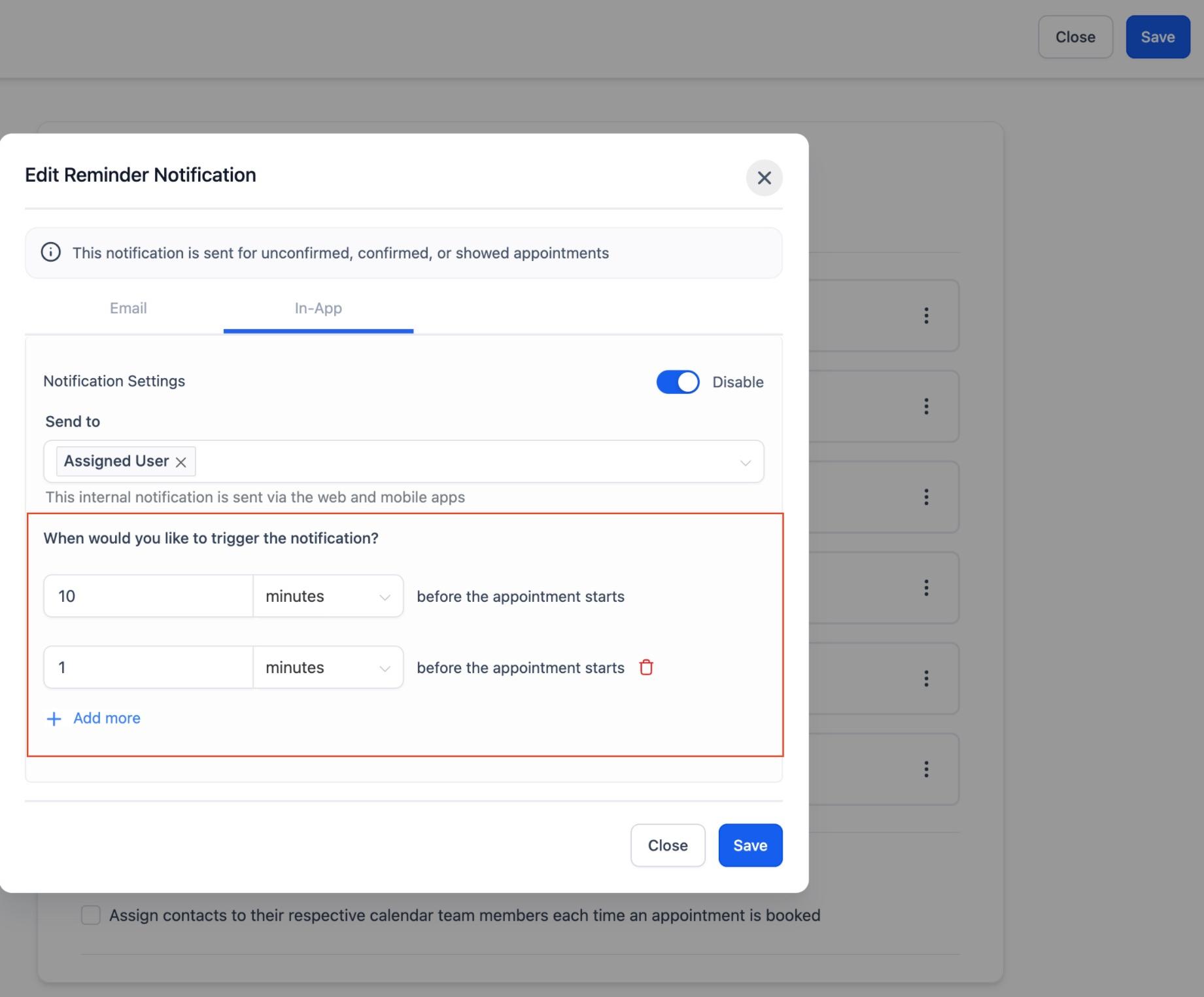Open the fourth three-dot options menu
The height and width of the screenshot is (997, 1204).
pyautogui.click(x=926, y=587)
